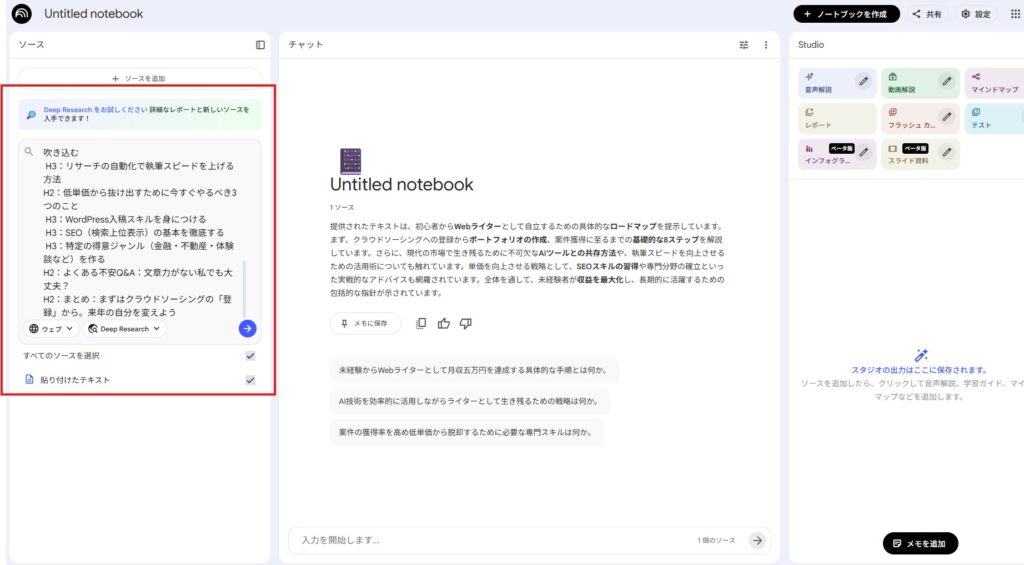The height and width of the screenshot is (565, 1024).
Task: Open the ウェブ source type dropdown
Action: click(51, 329)
